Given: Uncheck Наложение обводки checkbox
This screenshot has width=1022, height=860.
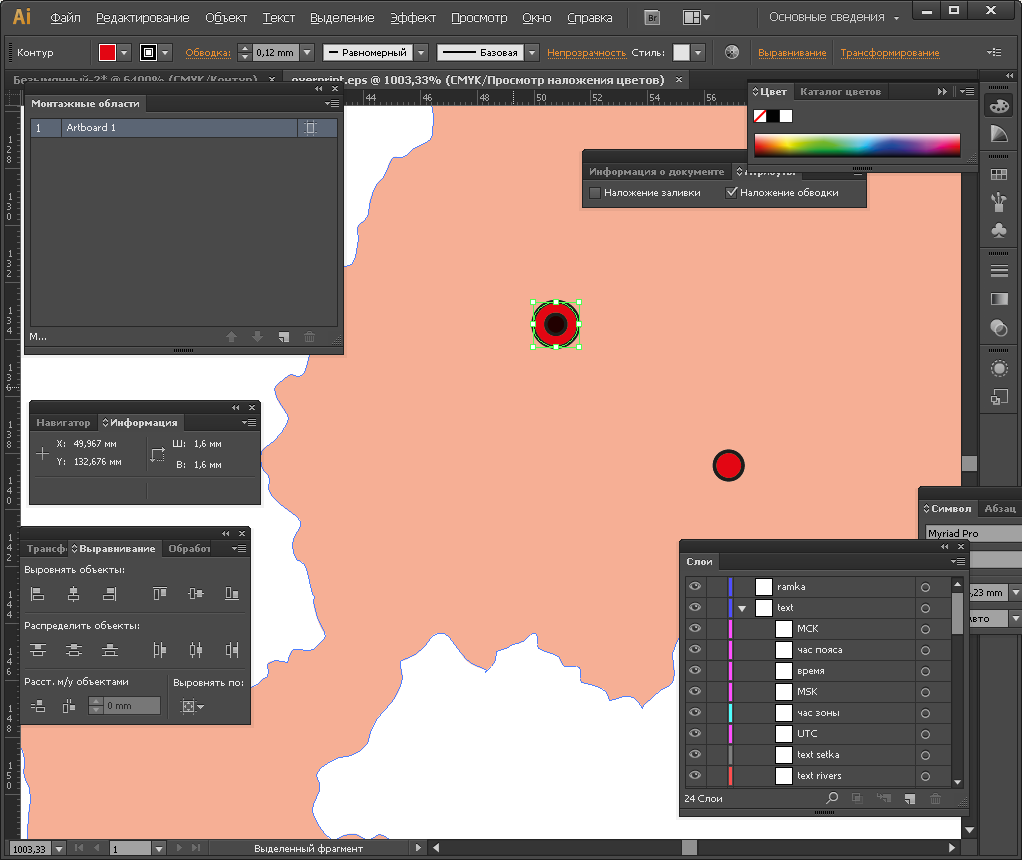Looking at the screenshot, I should coord(732,192).
